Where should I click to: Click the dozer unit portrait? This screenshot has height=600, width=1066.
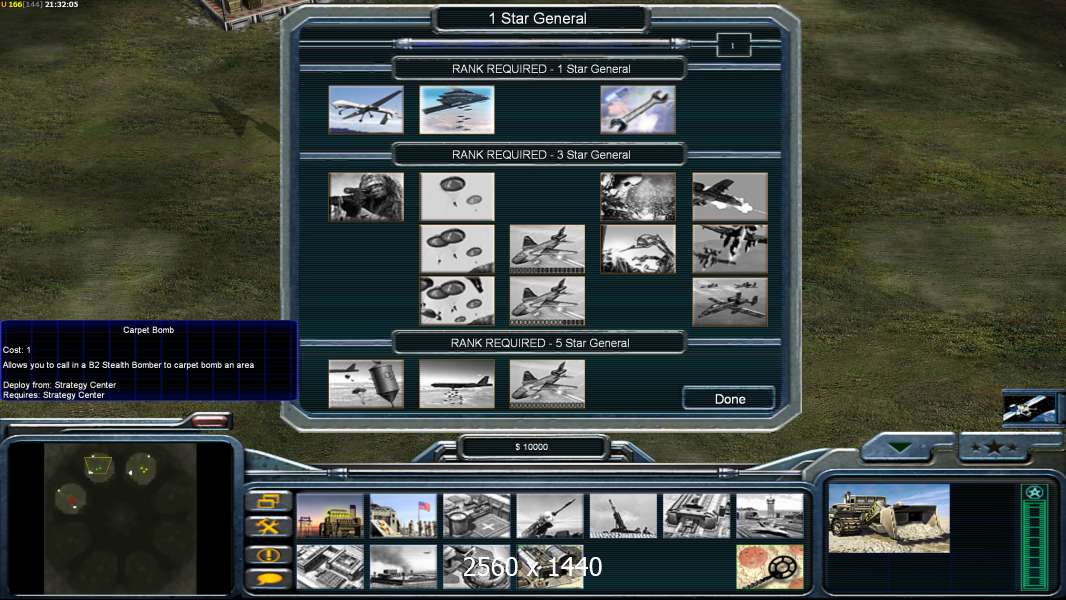click(889, 518)
